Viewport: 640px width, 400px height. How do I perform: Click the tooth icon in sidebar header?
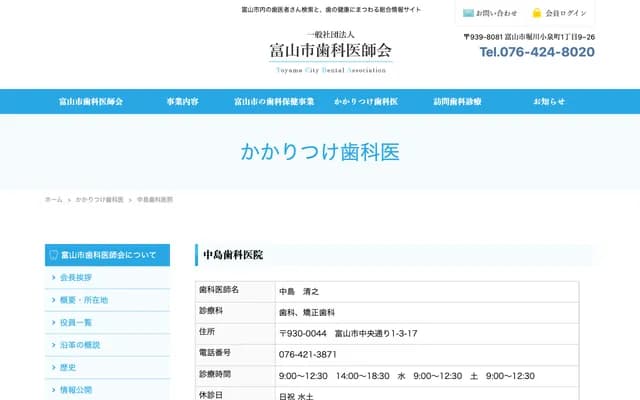pos(54,255)
